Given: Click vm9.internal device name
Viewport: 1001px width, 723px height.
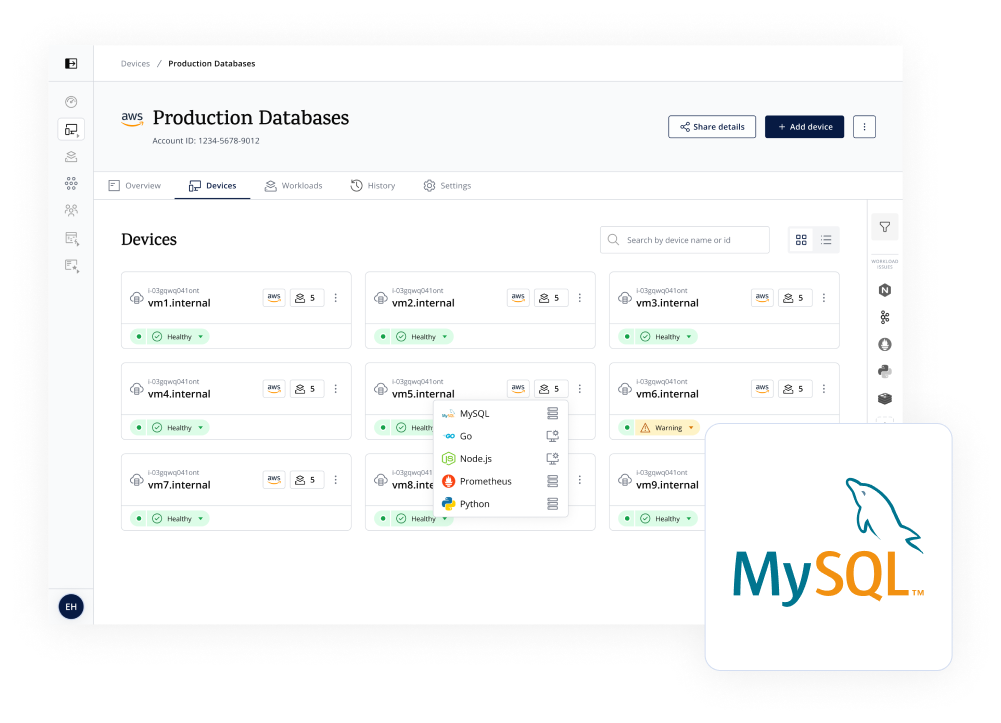Looking at the screenshot, I should 667,485.
